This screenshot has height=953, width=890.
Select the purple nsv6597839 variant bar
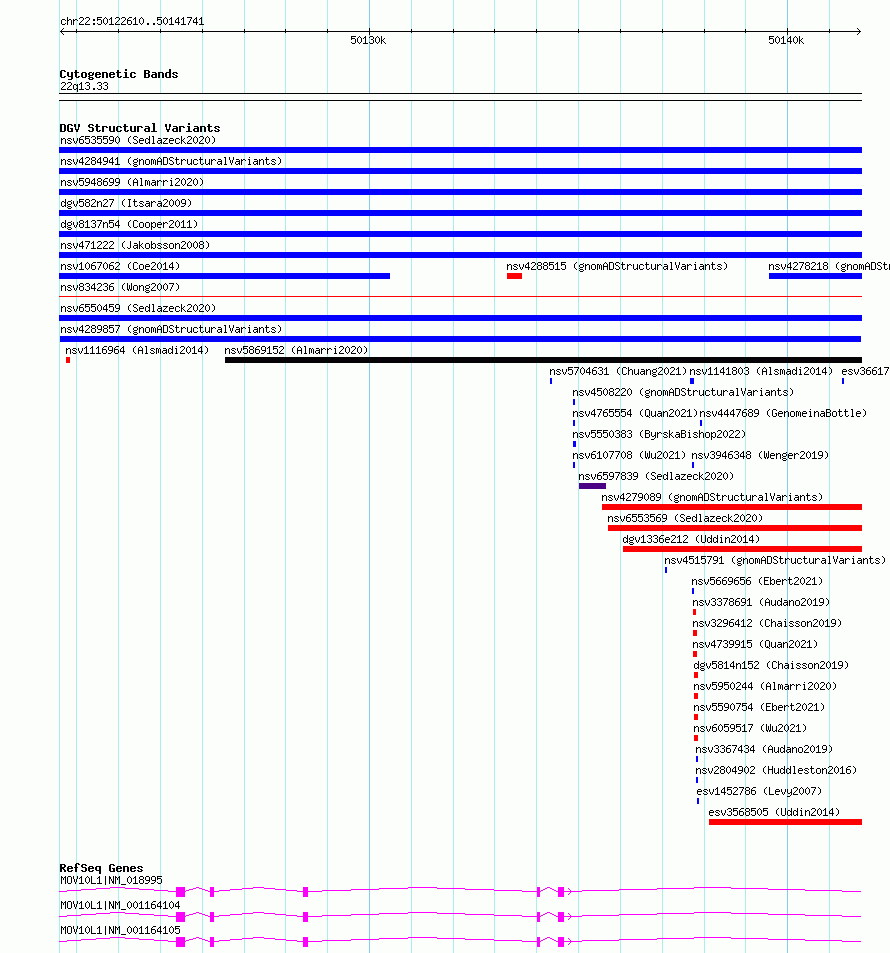(x=592, y=486)
